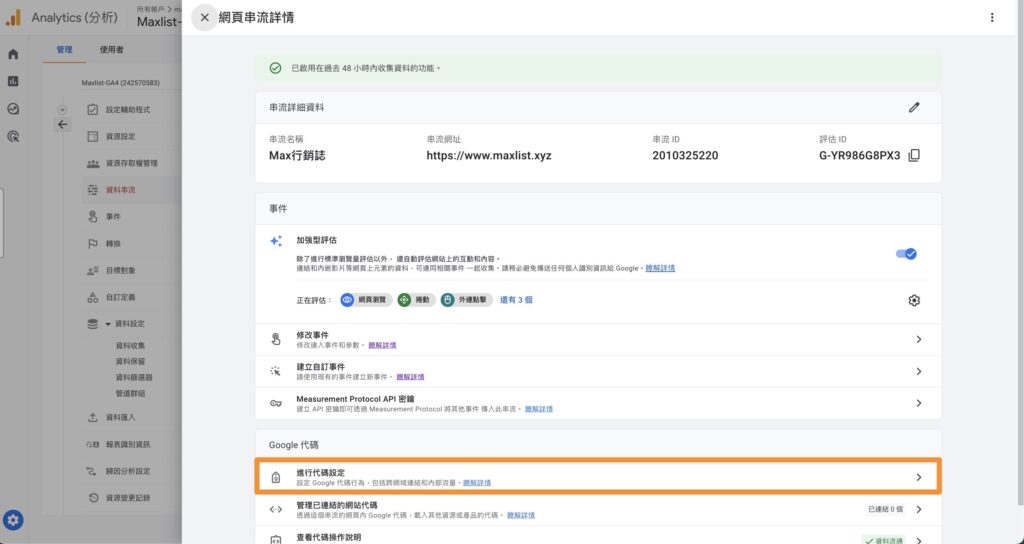
Task: Click the 串流 ID value 2010325220
Action: point(685,155)
